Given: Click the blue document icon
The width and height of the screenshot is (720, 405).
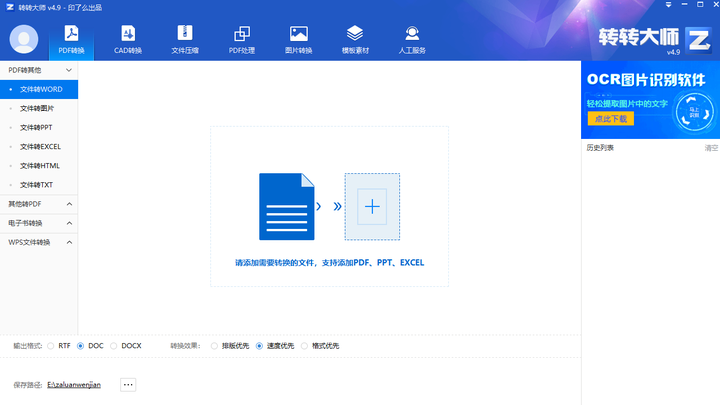Looking at the screenshot, I should (x=287, y=207).
